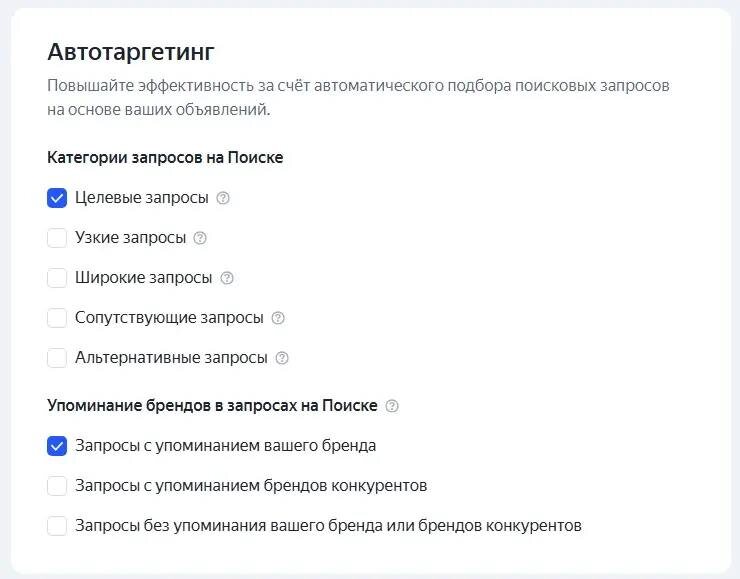Screen dimensions: 740x579
Task: Open help tooltip for Сопутствующие запросы
Action: 278,318
